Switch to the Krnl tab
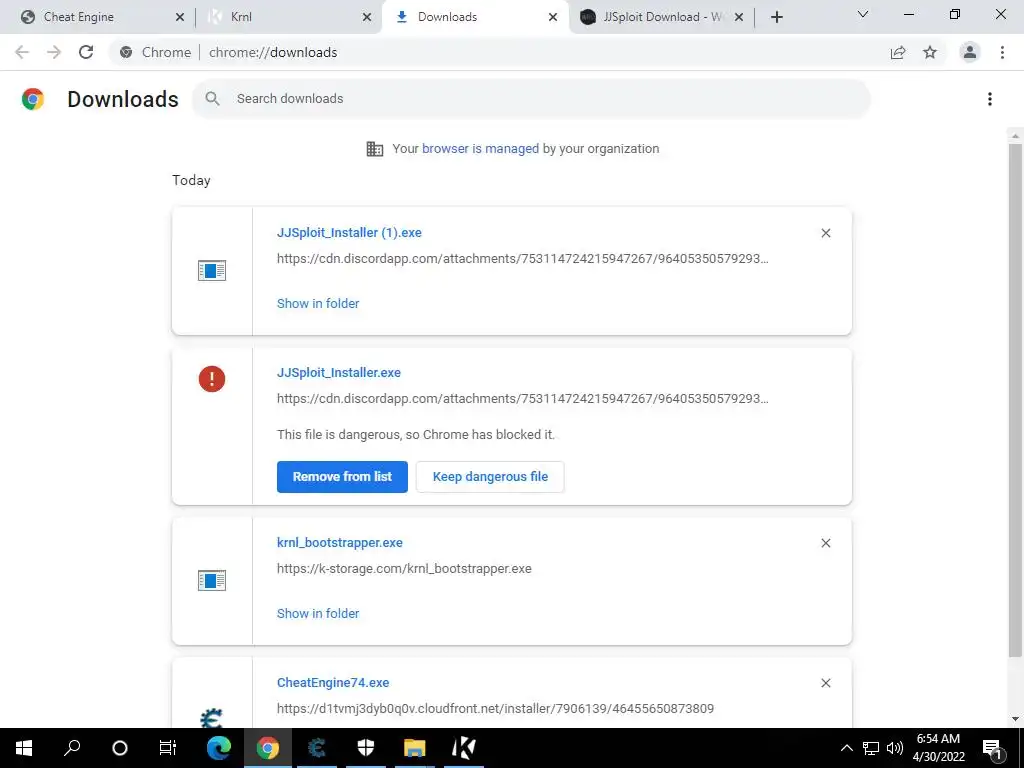The height and width of the screenshot is (768, 1024). [287, 17]
